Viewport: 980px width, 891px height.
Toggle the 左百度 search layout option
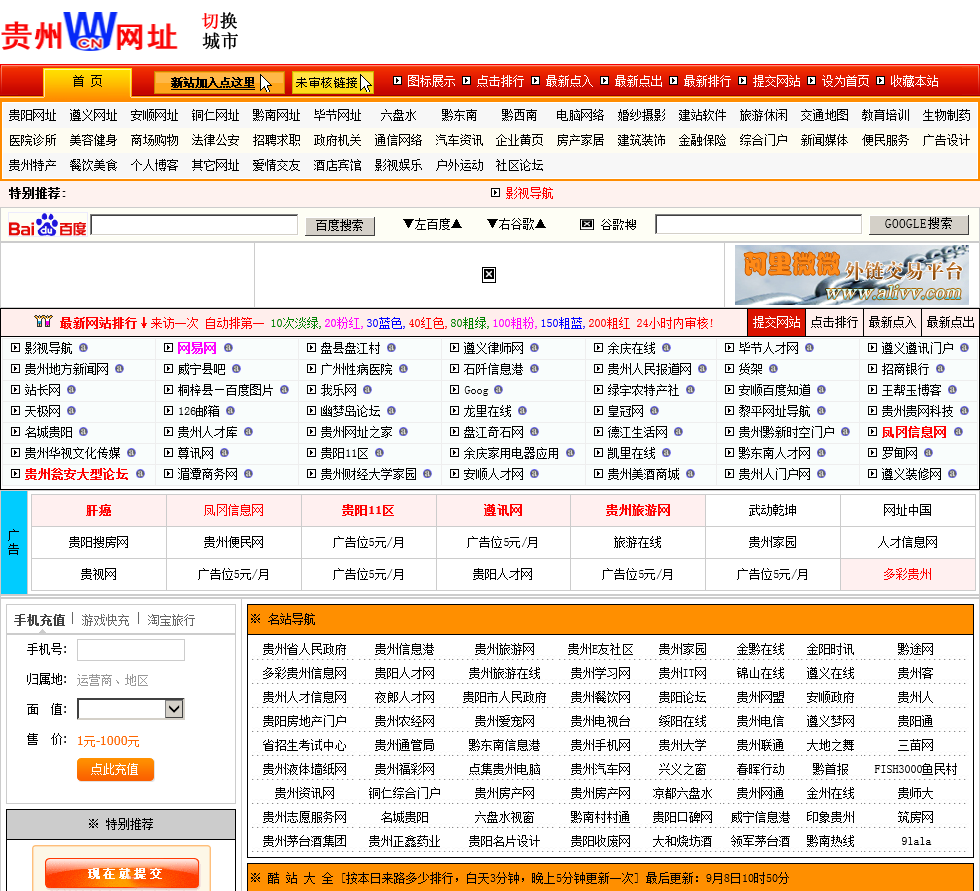tap(432, 224)
